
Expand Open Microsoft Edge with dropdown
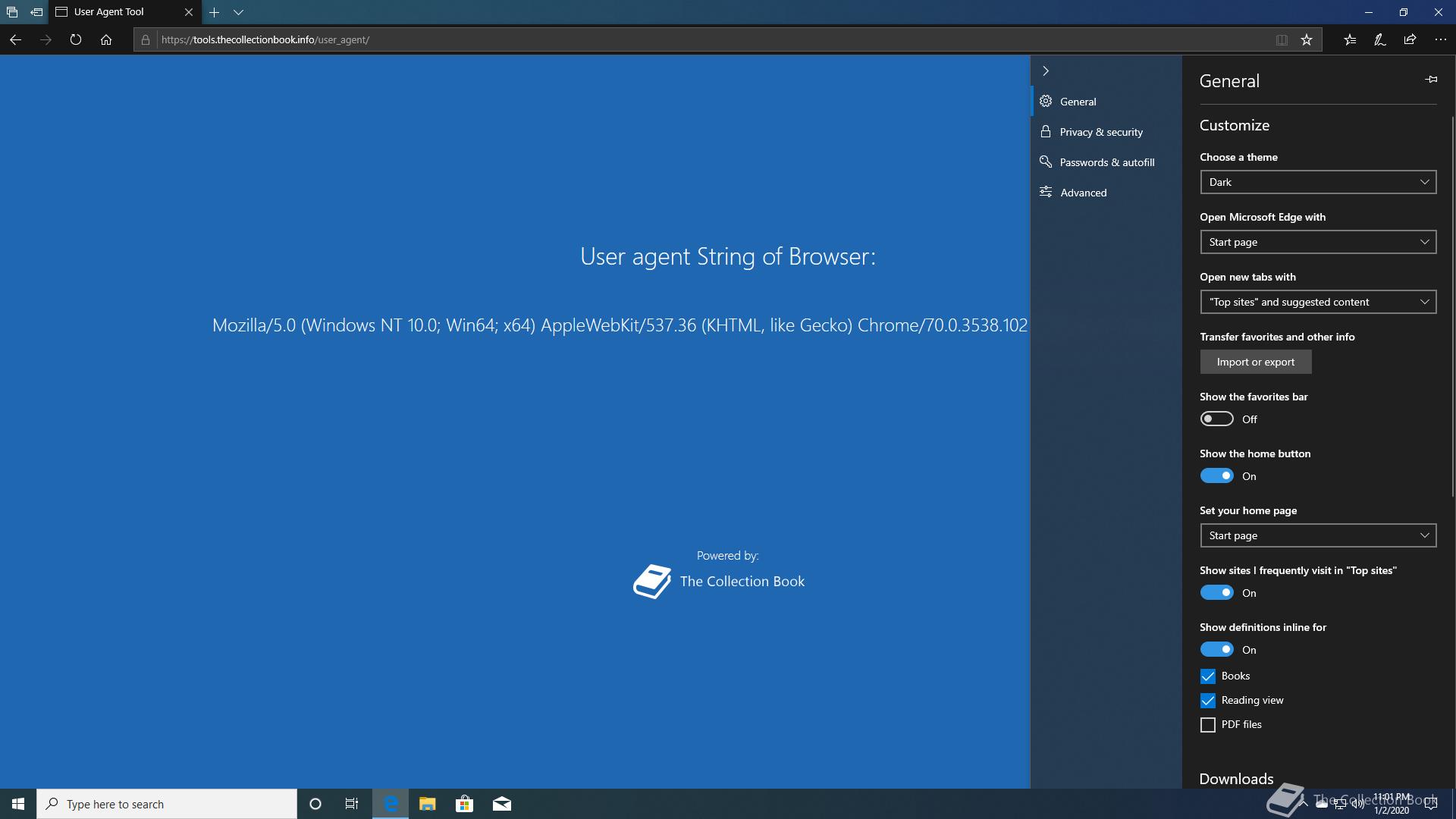coord(1318,242)
